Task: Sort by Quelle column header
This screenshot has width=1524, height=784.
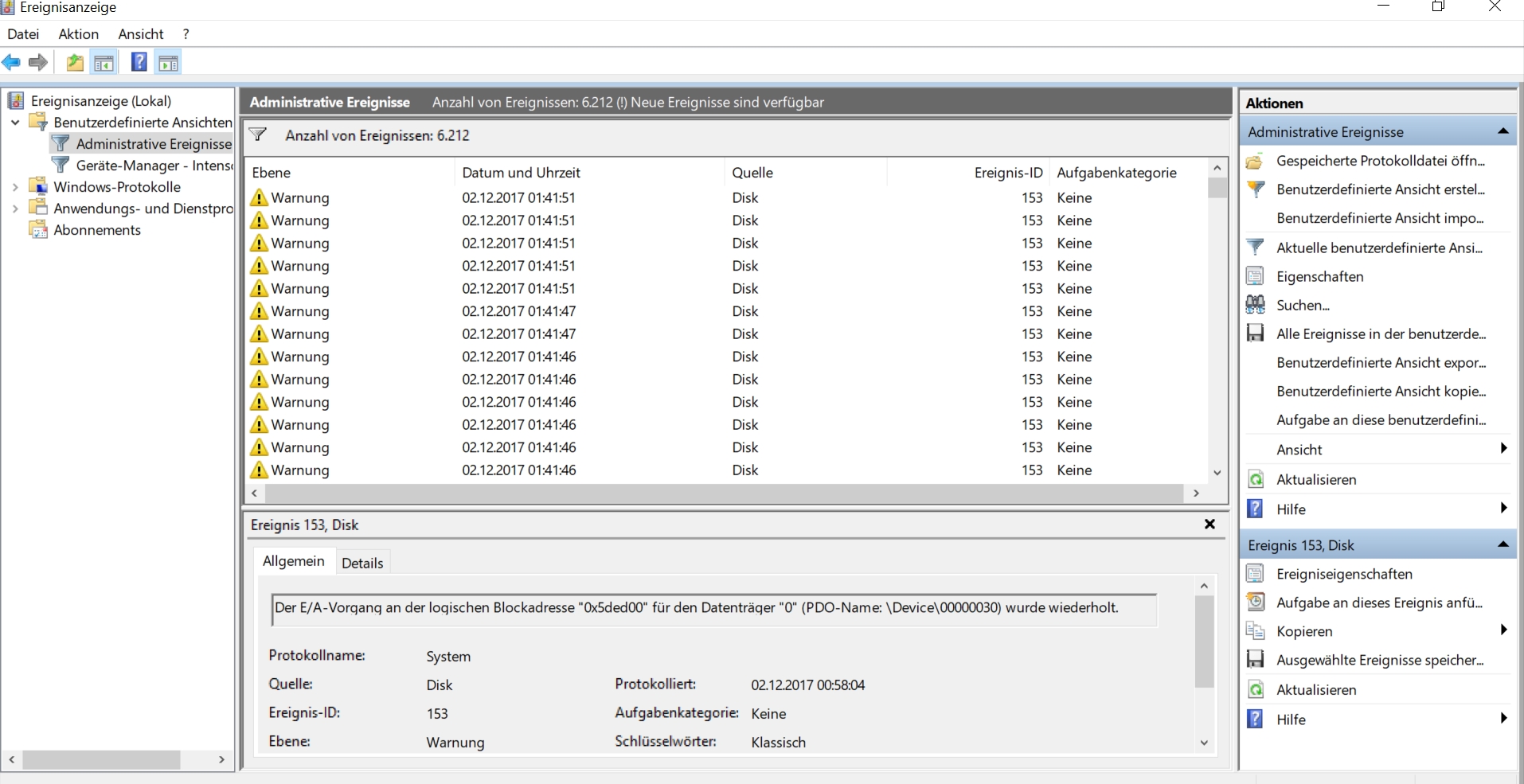Action: pyautogui.click(x=806, y=173)
